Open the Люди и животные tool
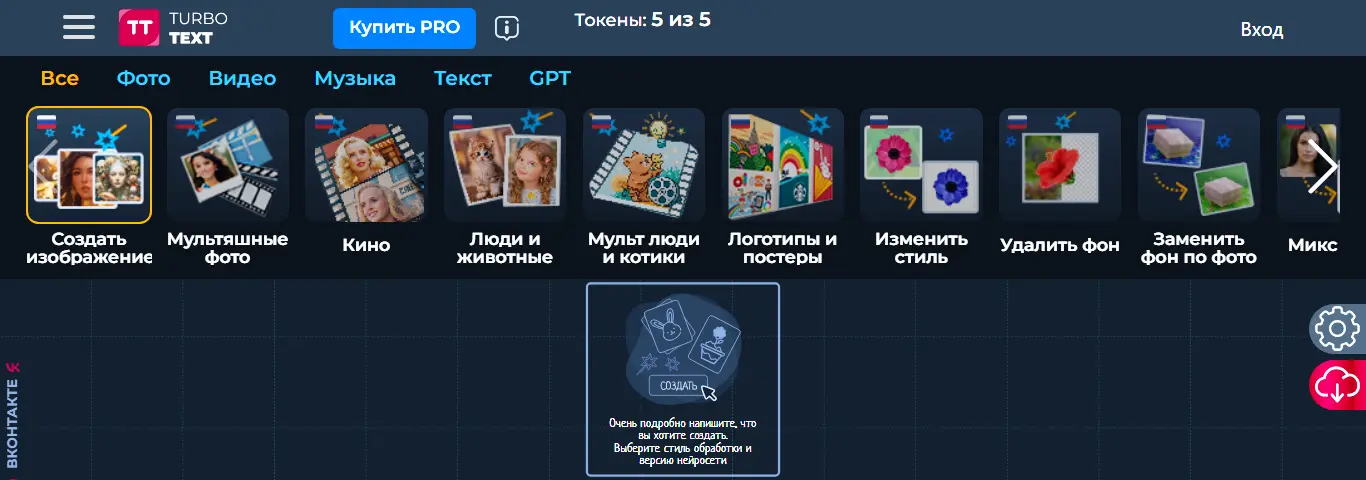This screenshot has height=480, width=1366. 505,187
